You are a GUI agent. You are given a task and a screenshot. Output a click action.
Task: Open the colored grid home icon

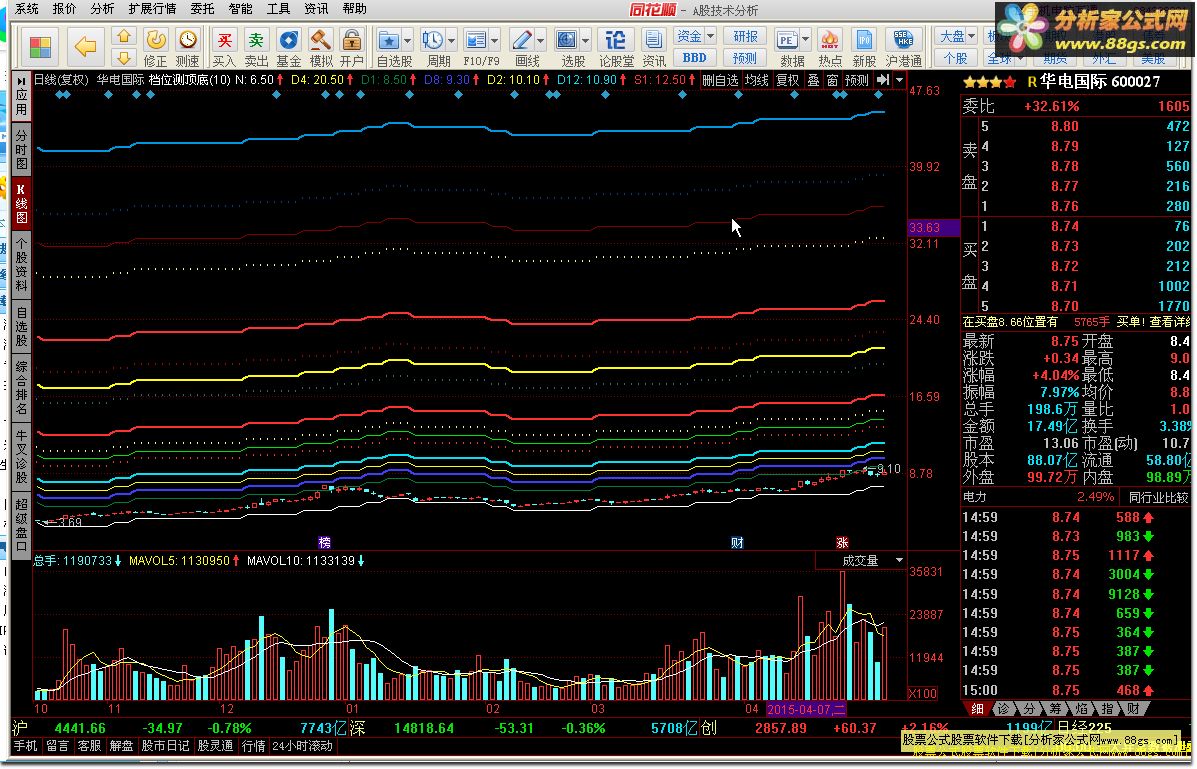coord(40,47)
